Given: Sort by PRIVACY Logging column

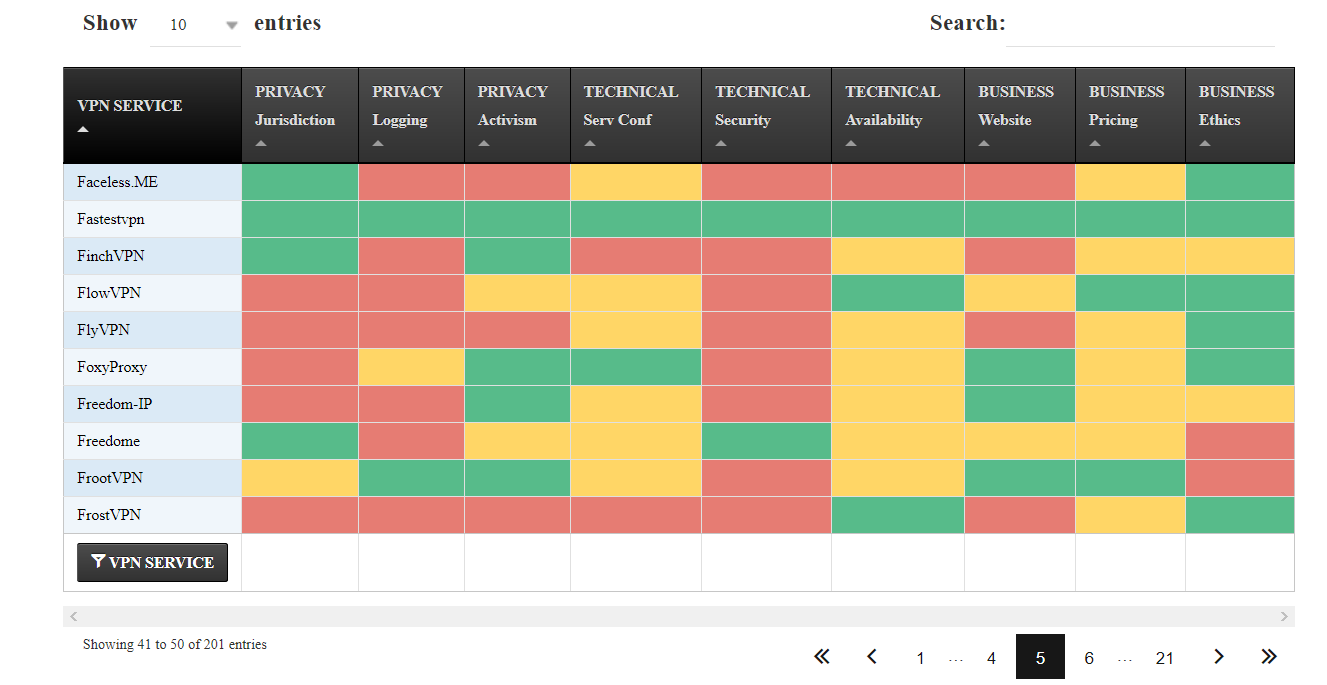Looking at the screenshot, I should tap(411, 115).
